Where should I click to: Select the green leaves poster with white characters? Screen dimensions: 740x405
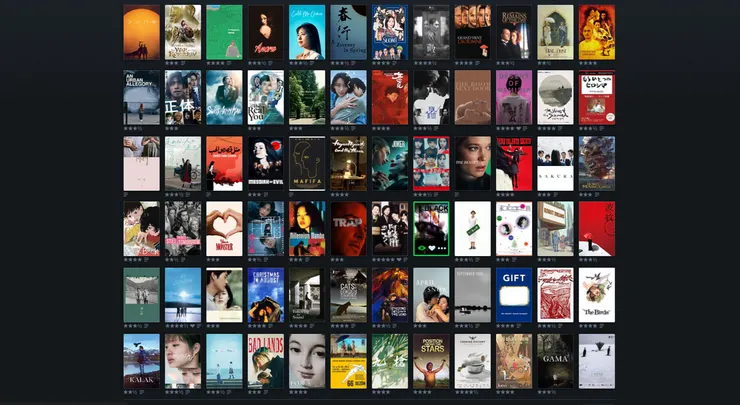[x=390, y=361]
